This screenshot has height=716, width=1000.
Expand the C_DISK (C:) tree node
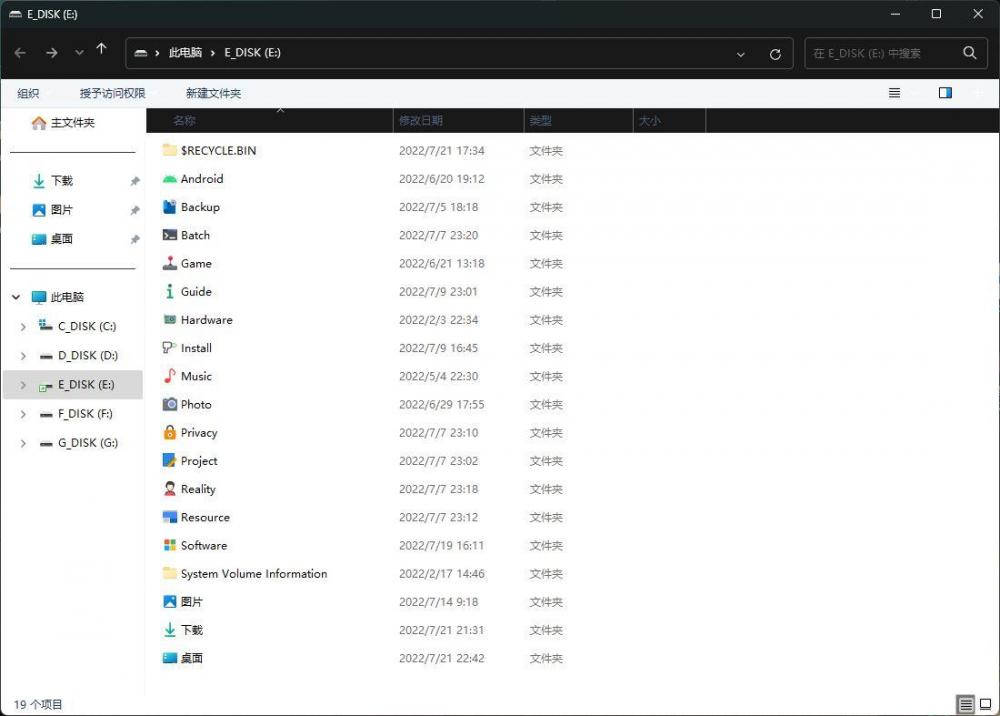[23, 327]
